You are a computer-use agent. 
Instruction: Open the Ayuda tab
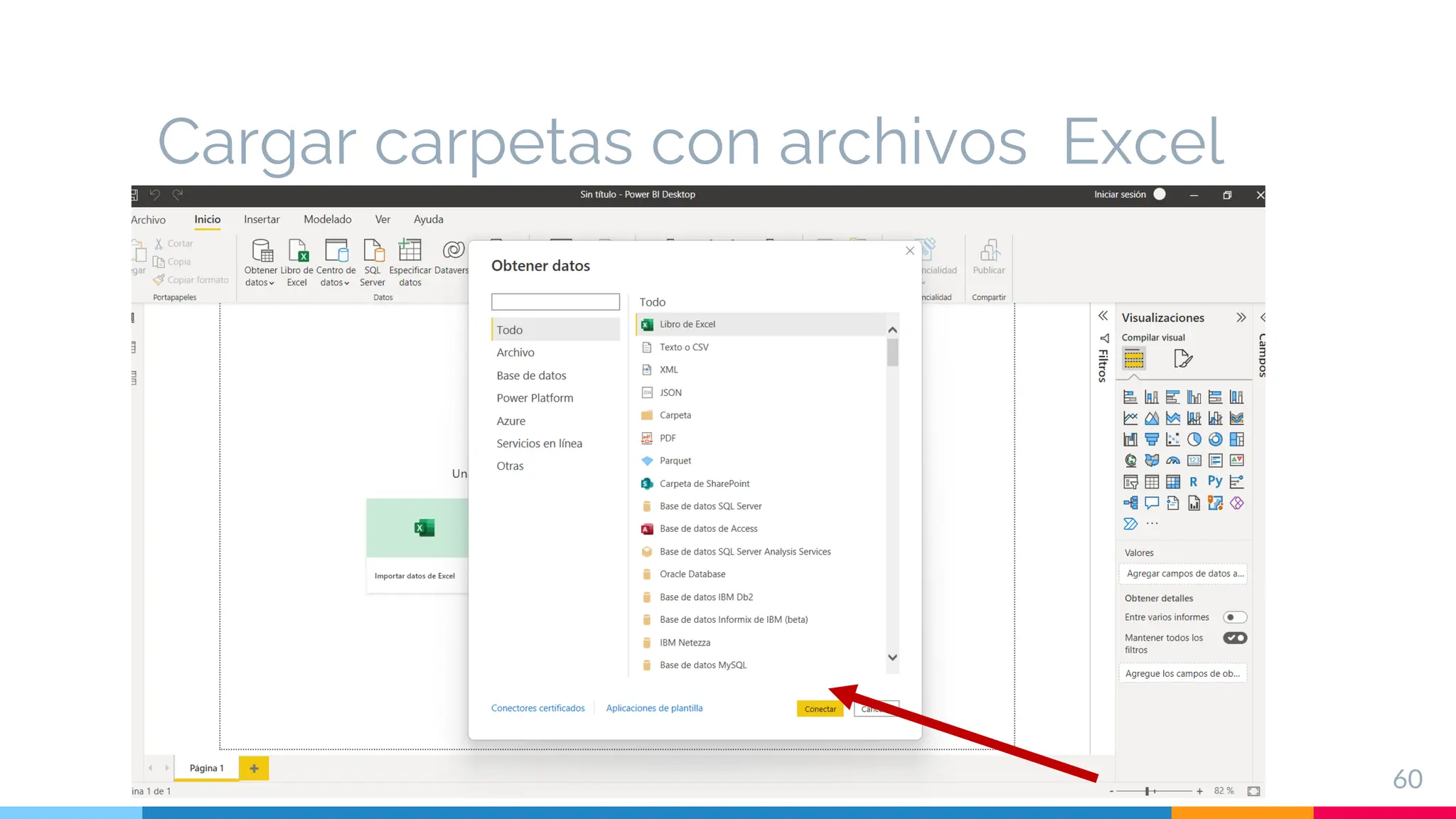(429, 220)
